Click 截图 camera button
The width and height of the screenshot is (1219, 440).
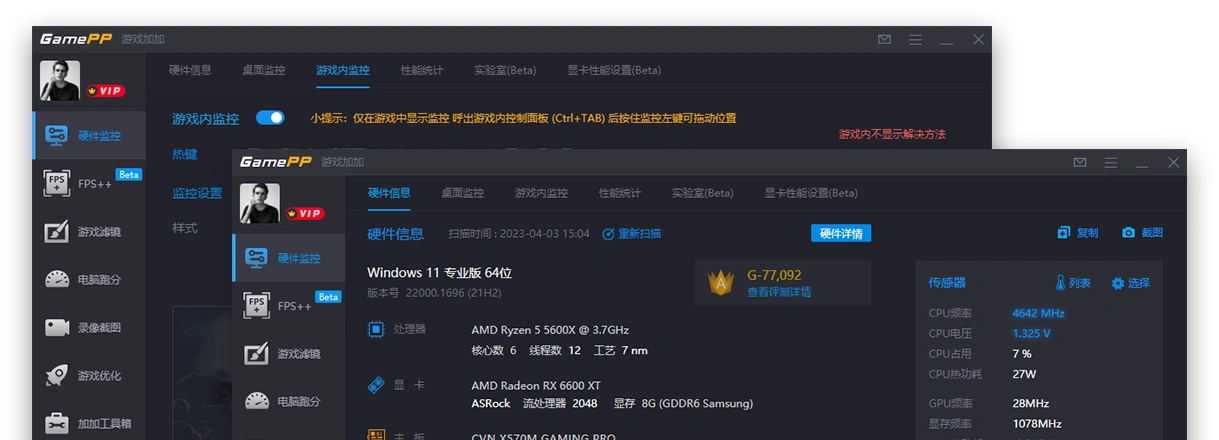click(1142, 233)
